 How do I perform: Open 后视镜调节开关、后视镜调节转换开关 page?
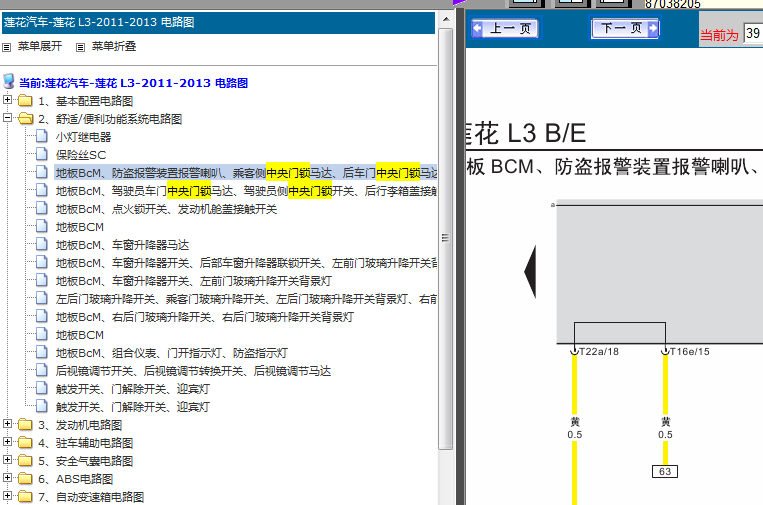click(193, 371)
